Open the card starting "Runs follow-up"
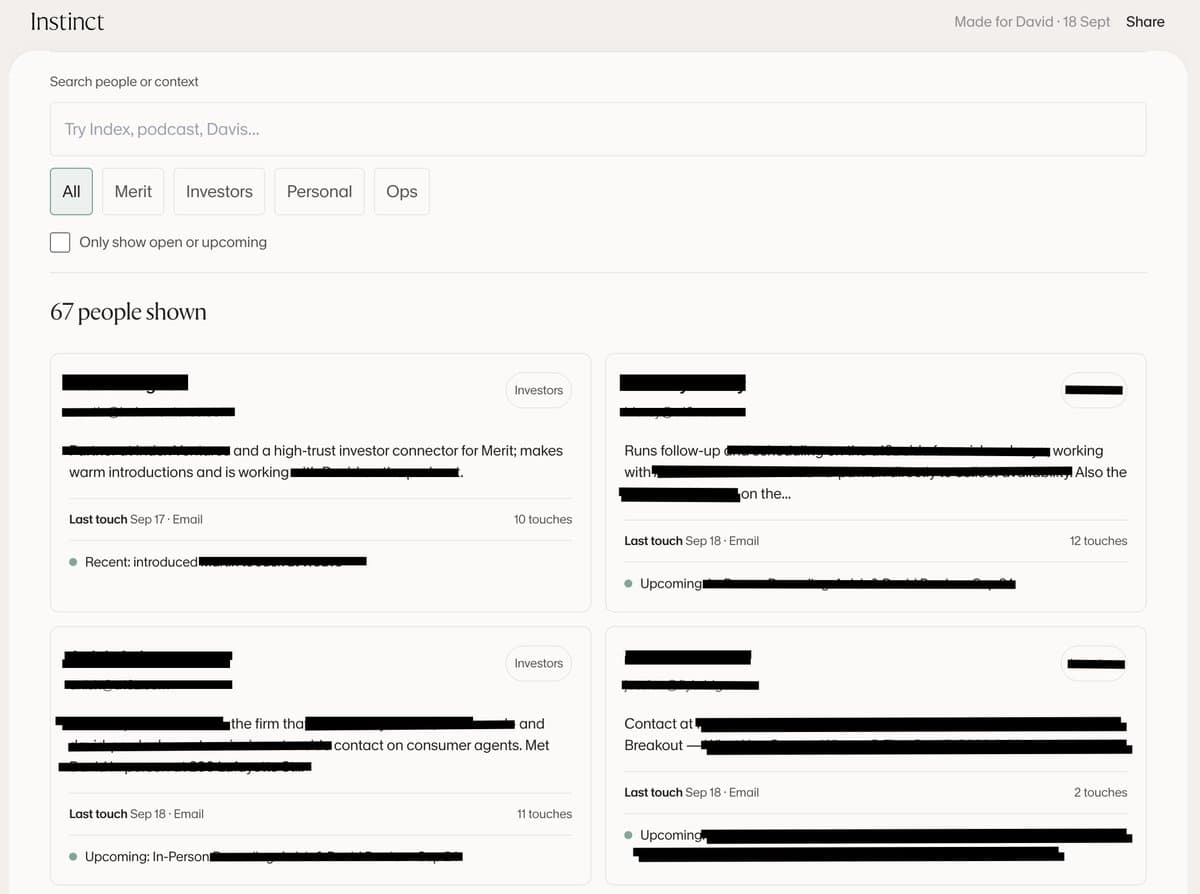Screen dimensions: 1200x894 (876, 483)
